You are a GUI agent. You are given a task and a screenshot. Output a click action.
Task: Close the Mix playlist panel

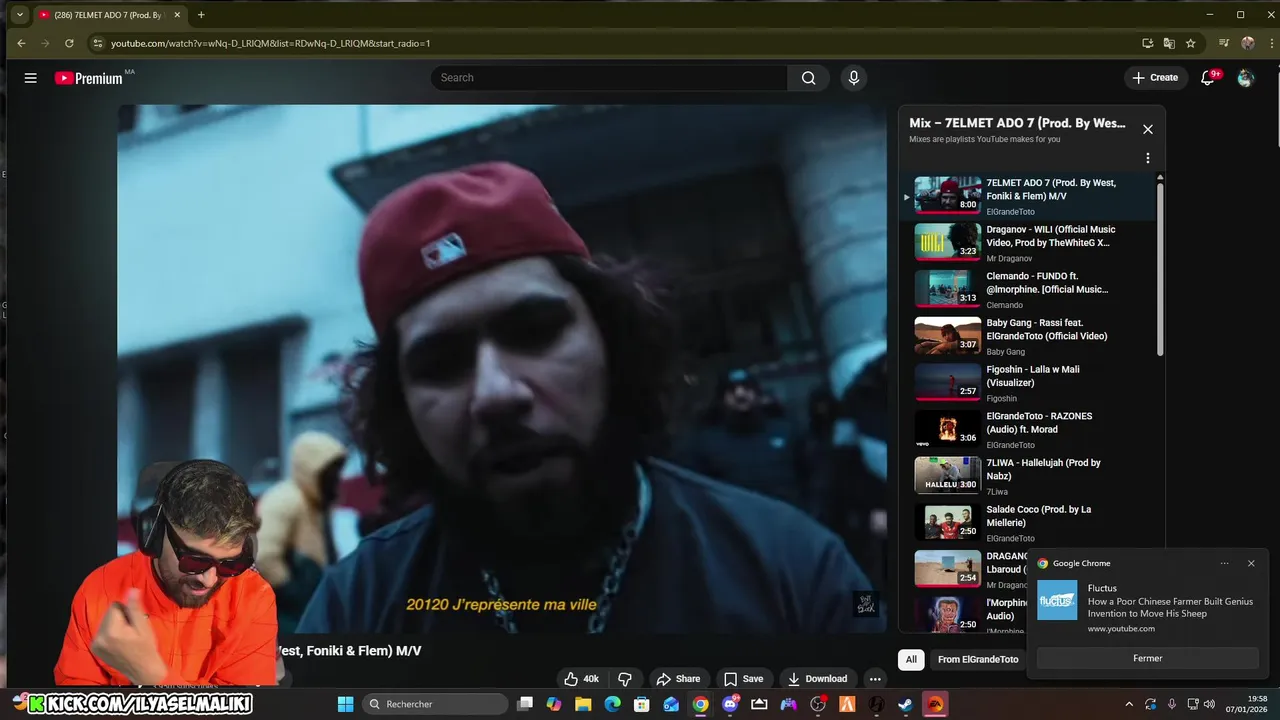[x=1148, y=129]
